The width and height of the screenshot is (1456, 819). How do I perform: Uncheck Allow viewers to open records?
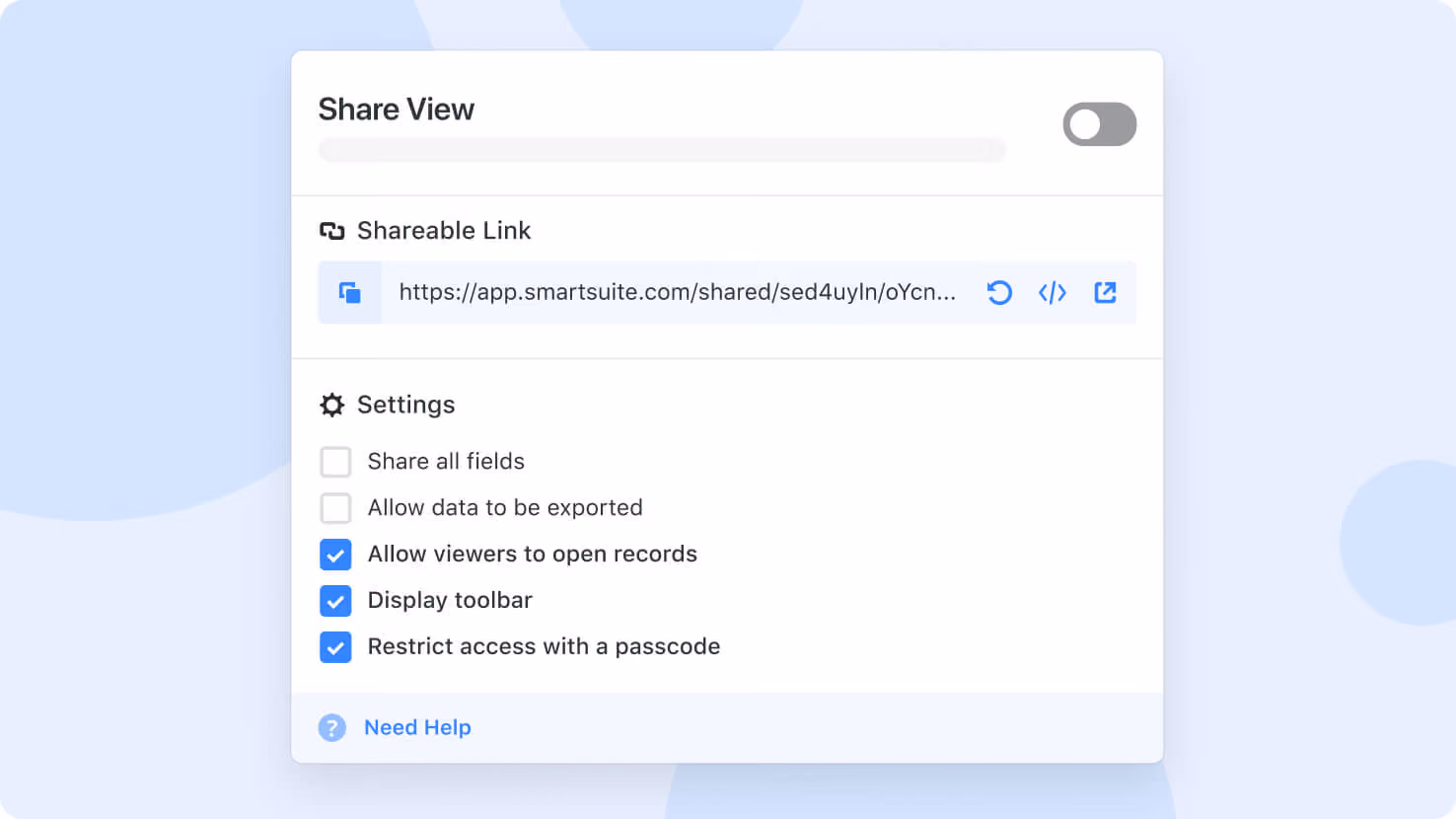click(335, 555)
